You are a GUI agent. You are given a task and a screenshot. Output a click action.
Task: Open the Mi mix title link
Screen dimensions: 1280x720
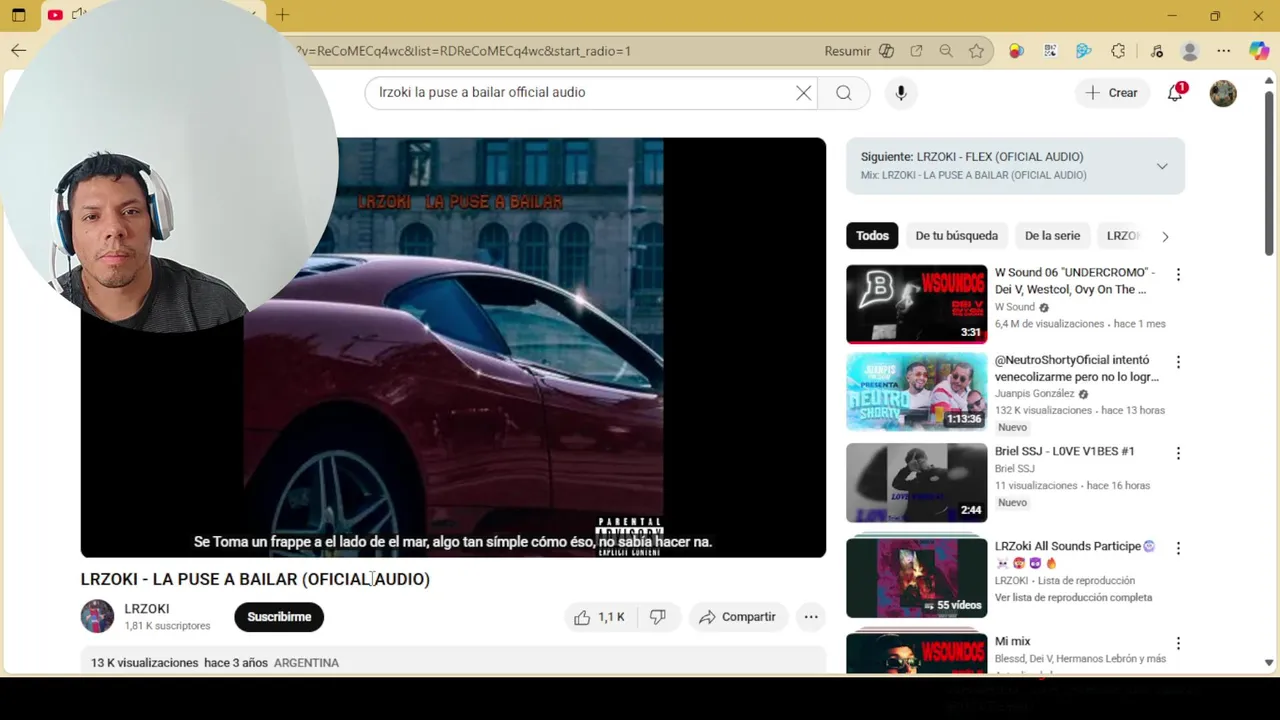[x=1012, y=642]
